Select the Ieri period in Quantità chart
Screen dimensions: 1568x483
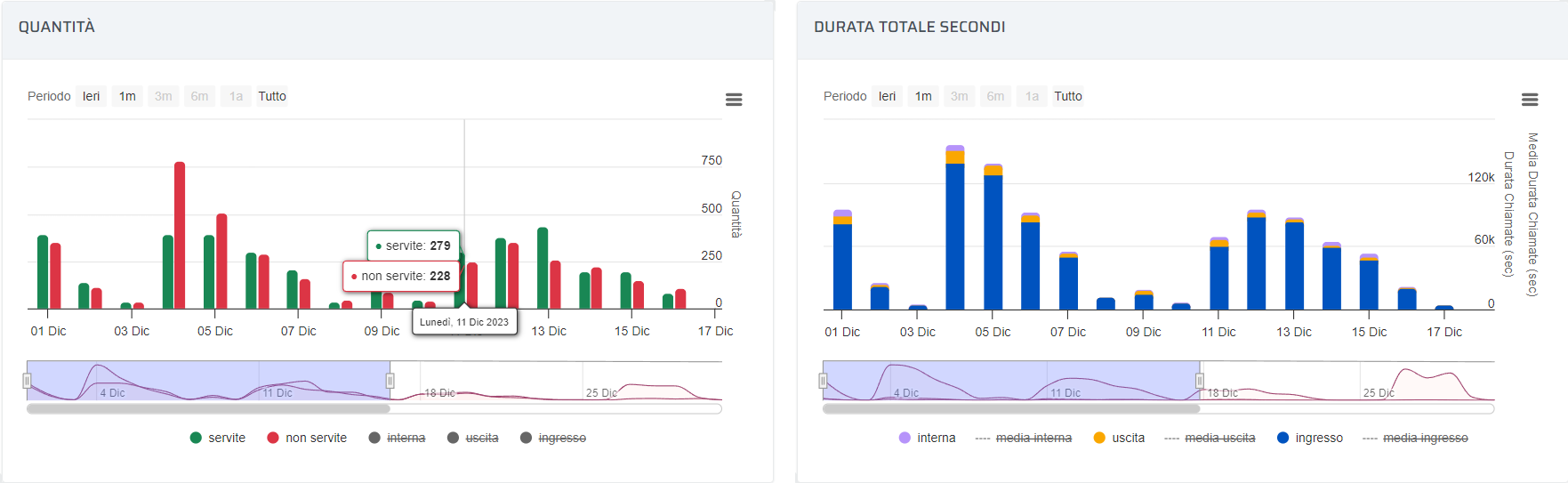click(92, 96)
